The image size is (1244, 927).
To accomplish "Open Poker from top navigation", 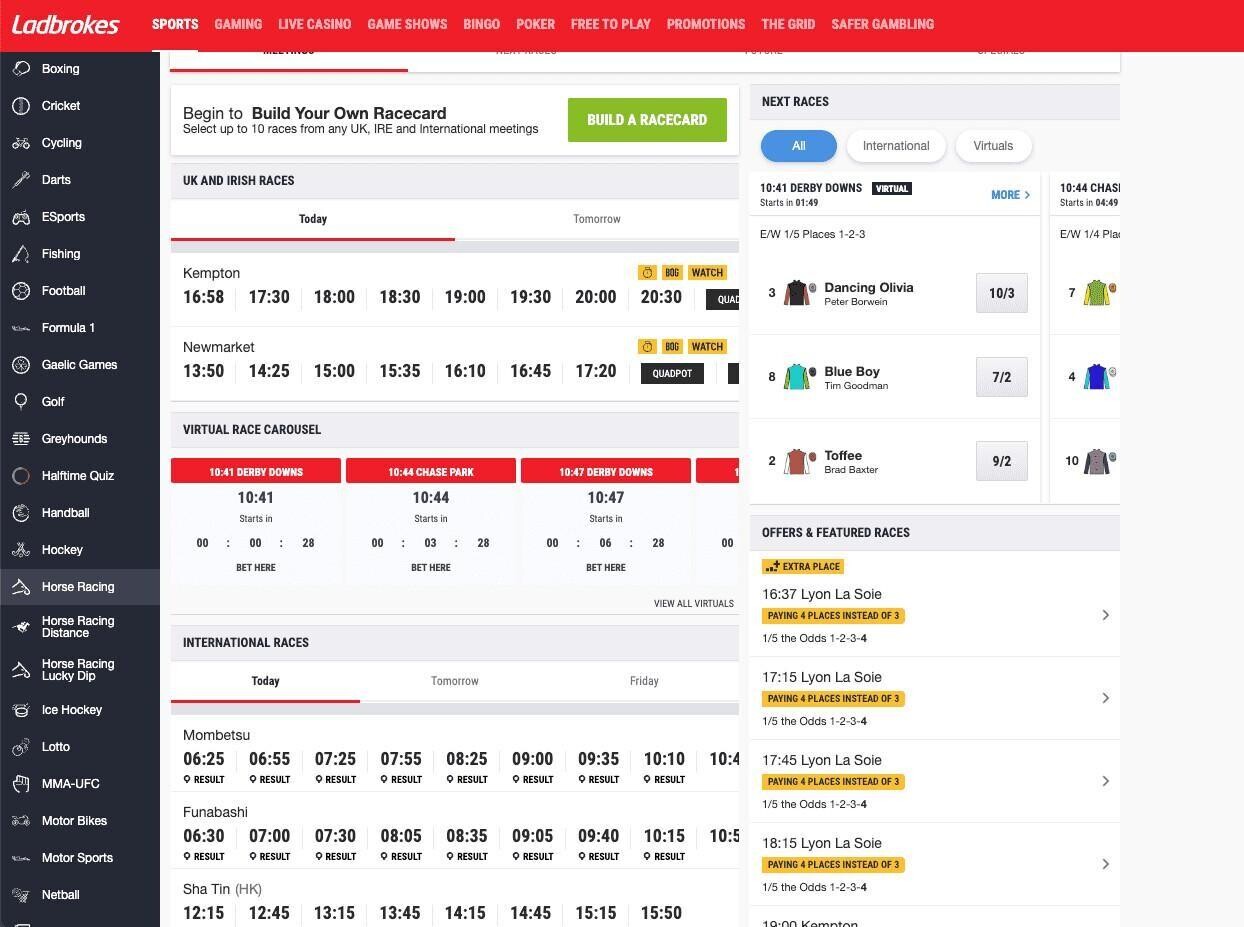I will tap(535, 24).
